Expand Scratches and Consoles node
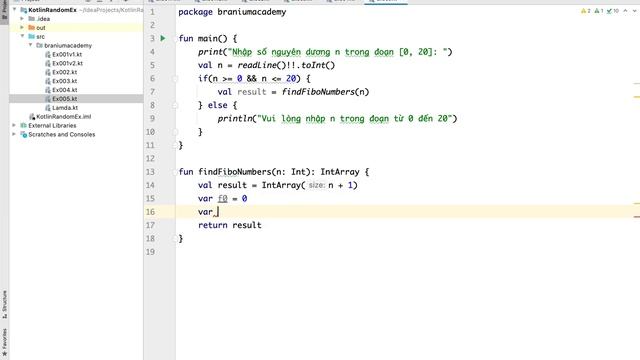The image size is (640, 360). click(14, 134)
